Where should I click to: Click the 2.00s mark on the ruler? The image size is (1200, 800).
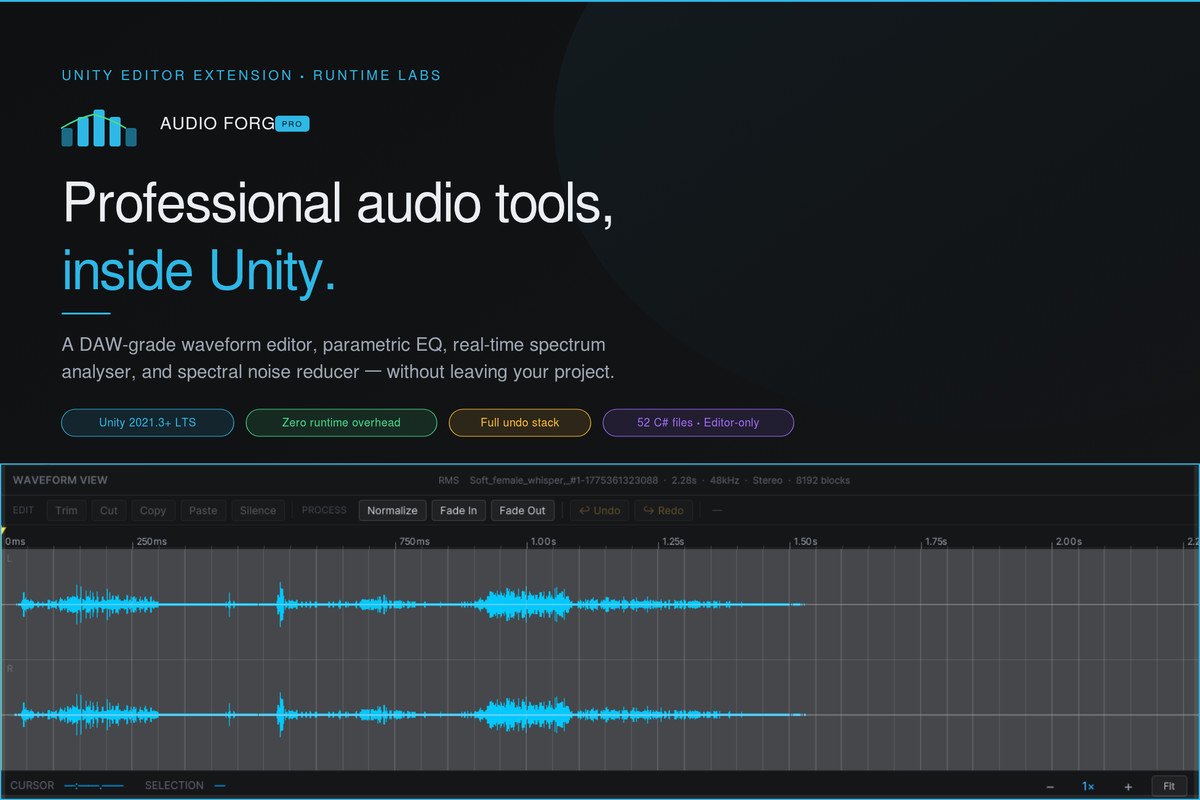(1068, 541)
